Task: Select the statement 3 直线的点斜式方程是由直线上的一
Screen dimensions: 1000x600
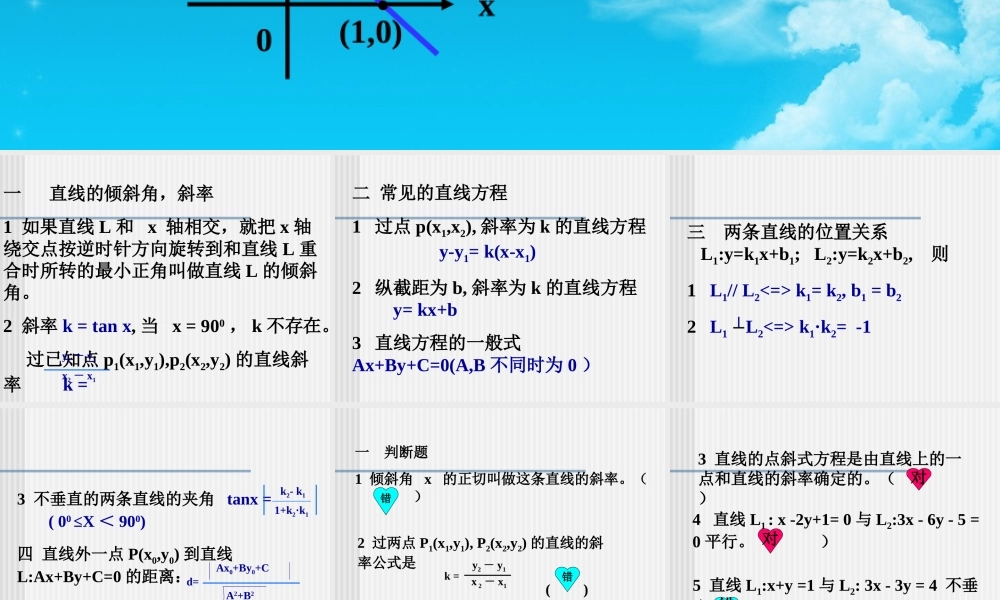Action: coord(829,459)
